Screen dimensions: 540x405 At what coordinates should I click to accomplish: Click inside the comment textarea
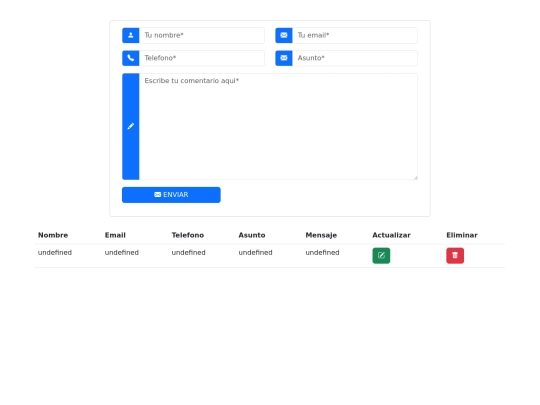[x=278, y=126]
